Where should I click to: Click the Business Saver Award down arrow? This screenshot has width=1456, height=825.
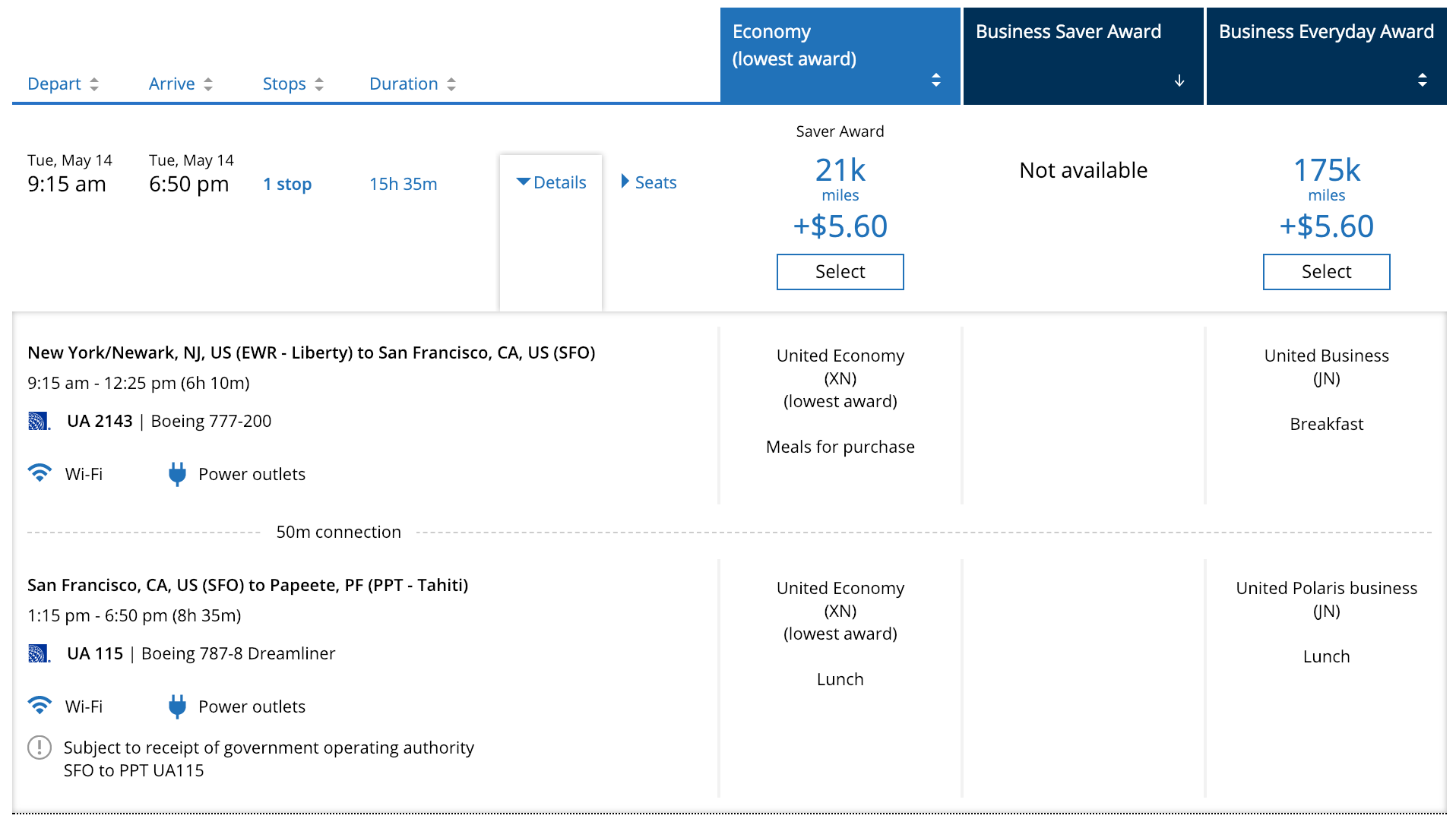[x=1179, y=81]
